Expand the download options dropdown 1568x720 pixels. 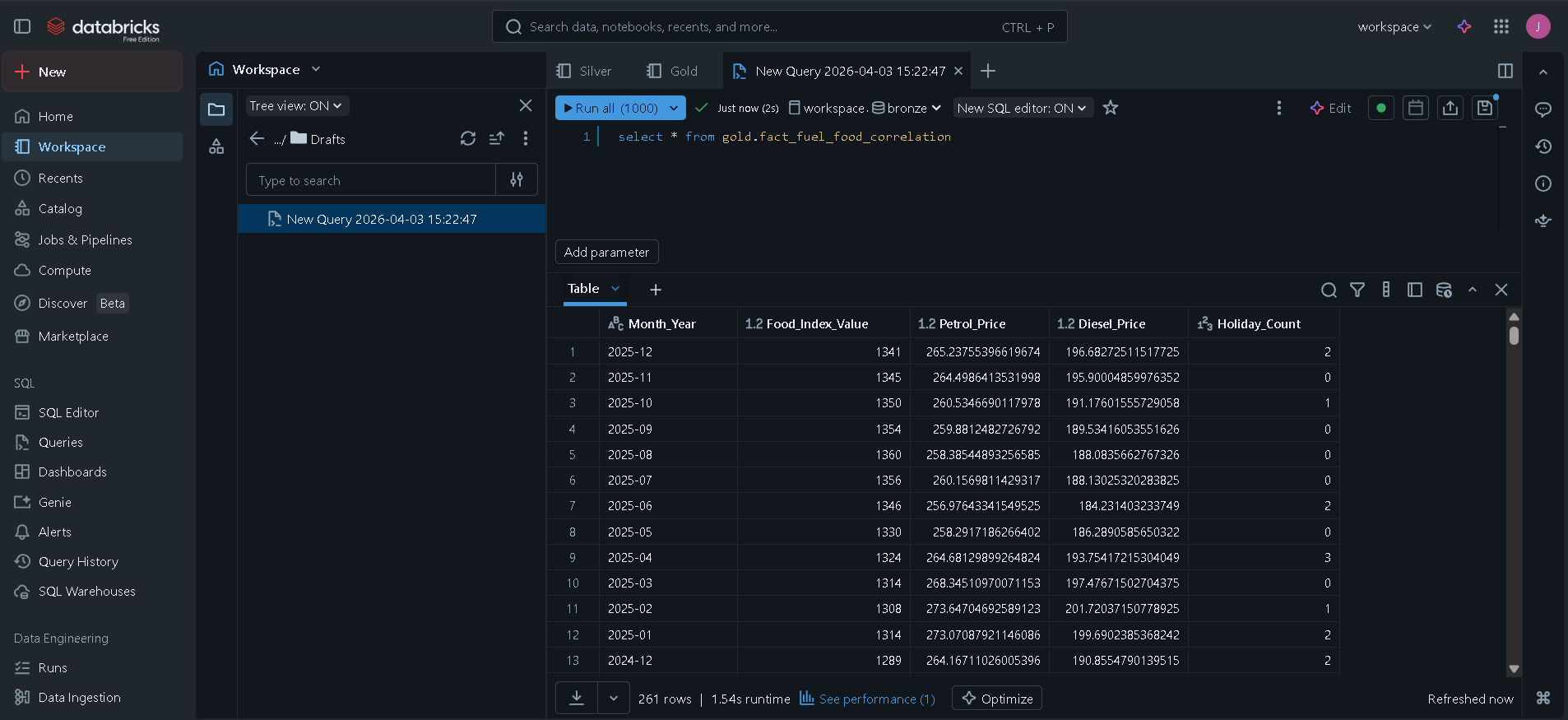pos(614,698)
